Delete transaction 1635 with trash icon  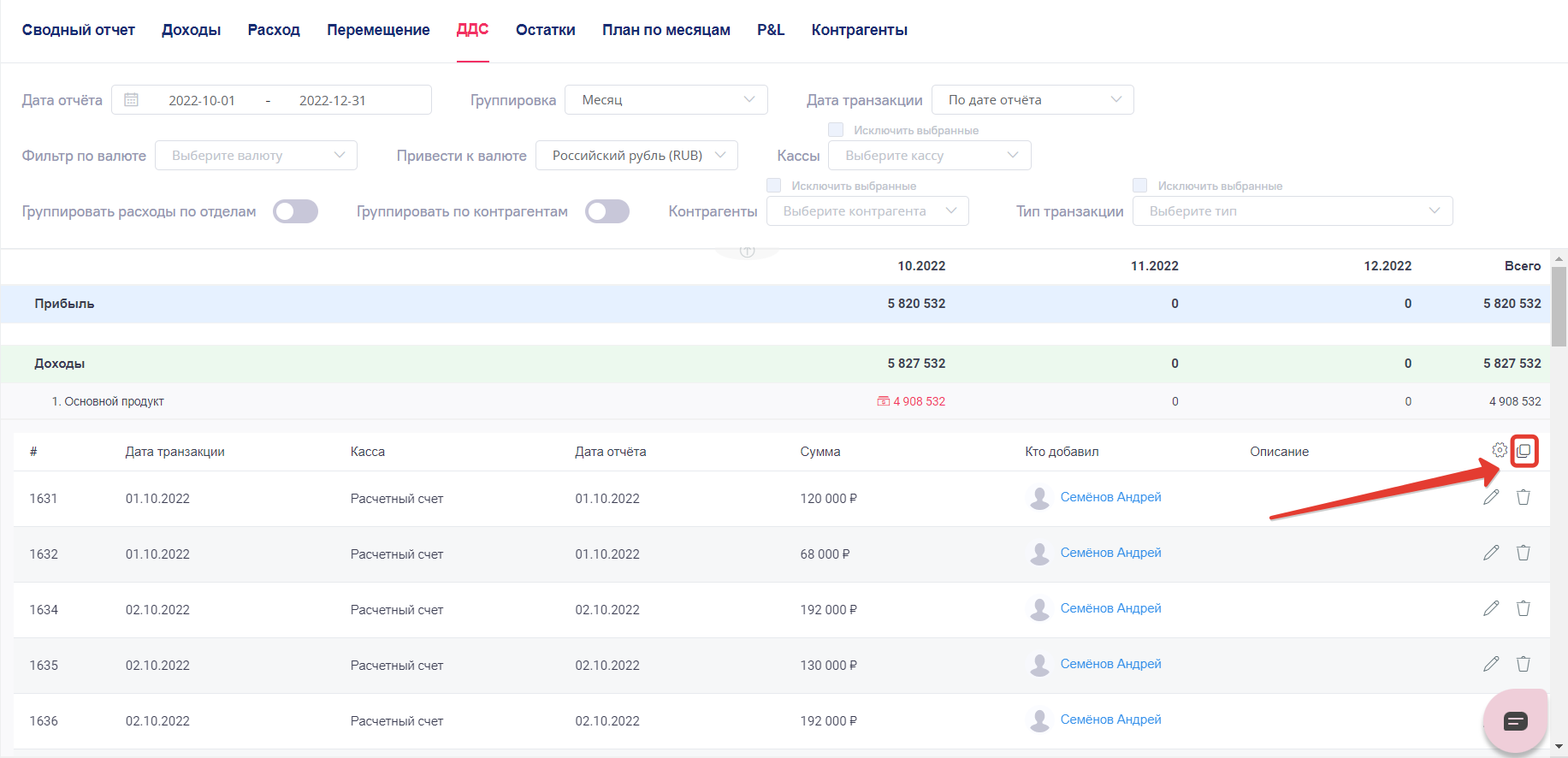(1523, 664)
